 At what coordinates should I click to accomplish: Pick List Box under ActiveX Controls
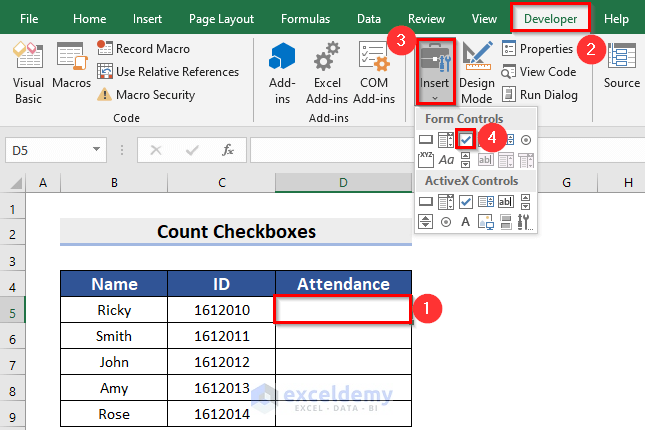point(486,202)
